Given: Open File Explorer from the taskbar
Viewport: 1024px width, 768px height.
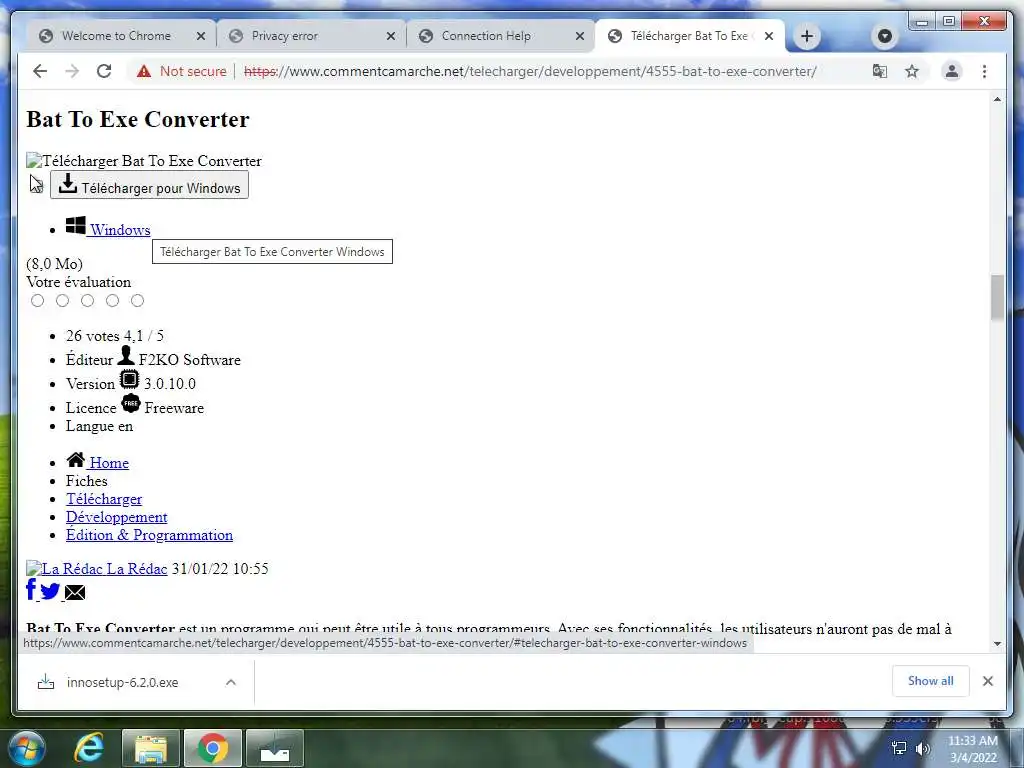Looking at the screenshot, I should (151, 748).
